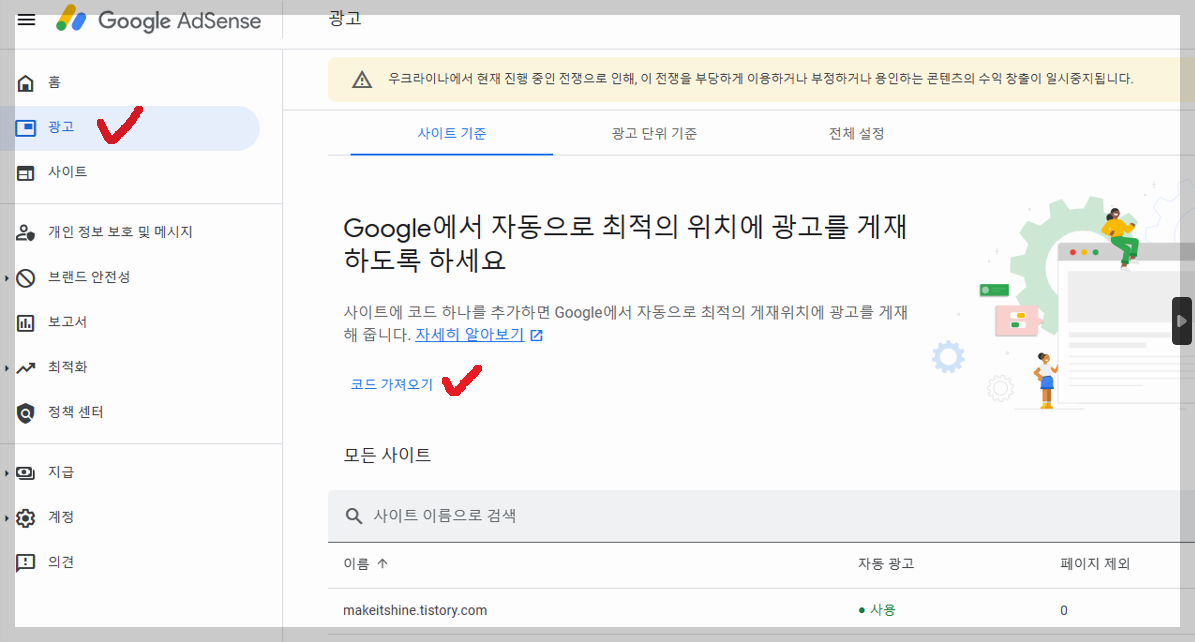Click the warning triangle icon in the notice banner
This screenshot has width=1195, height=642.
point(362,79)
